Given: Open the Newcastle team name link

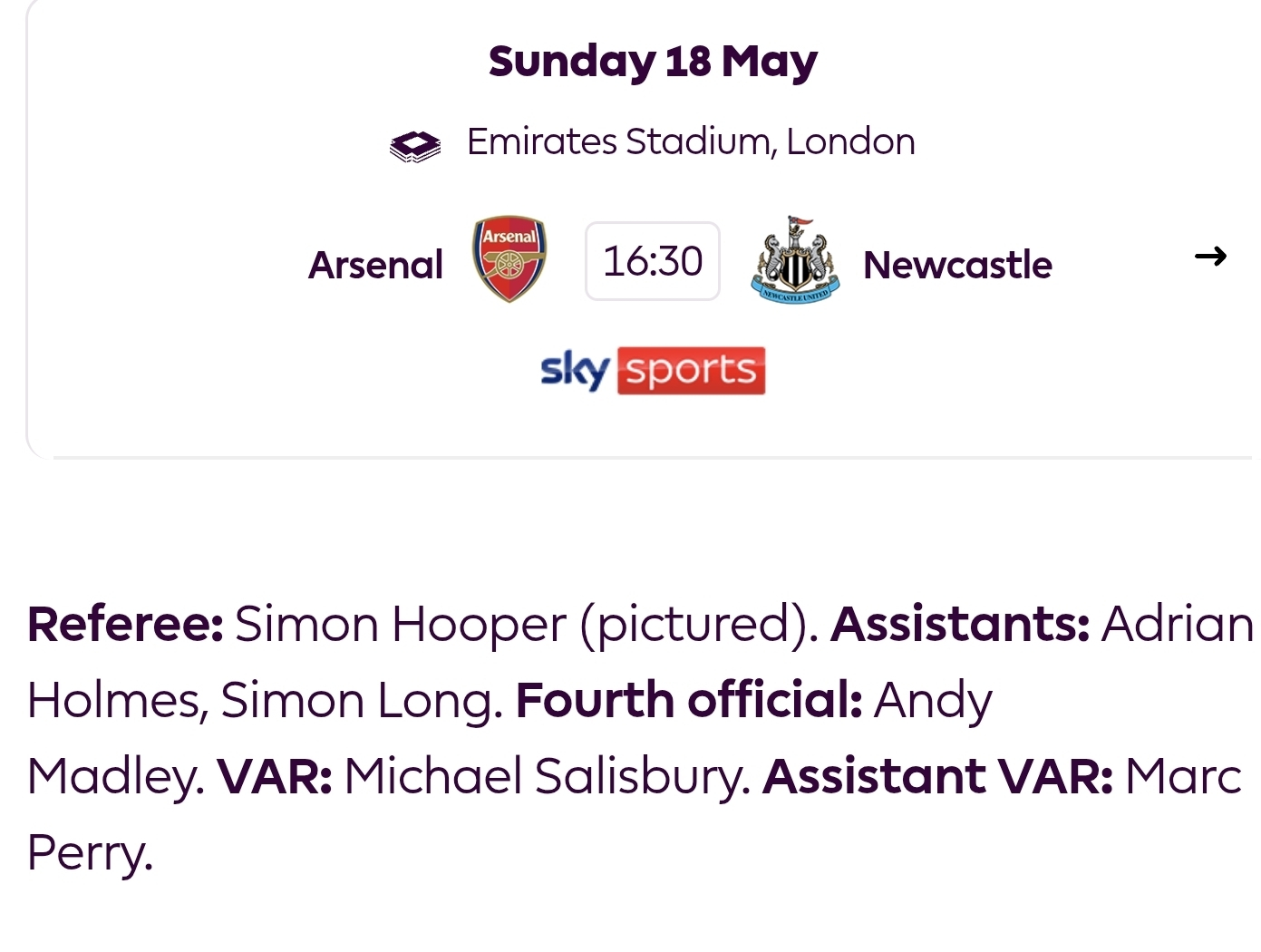Looking at the screenshot, I should tap(957, 265).
